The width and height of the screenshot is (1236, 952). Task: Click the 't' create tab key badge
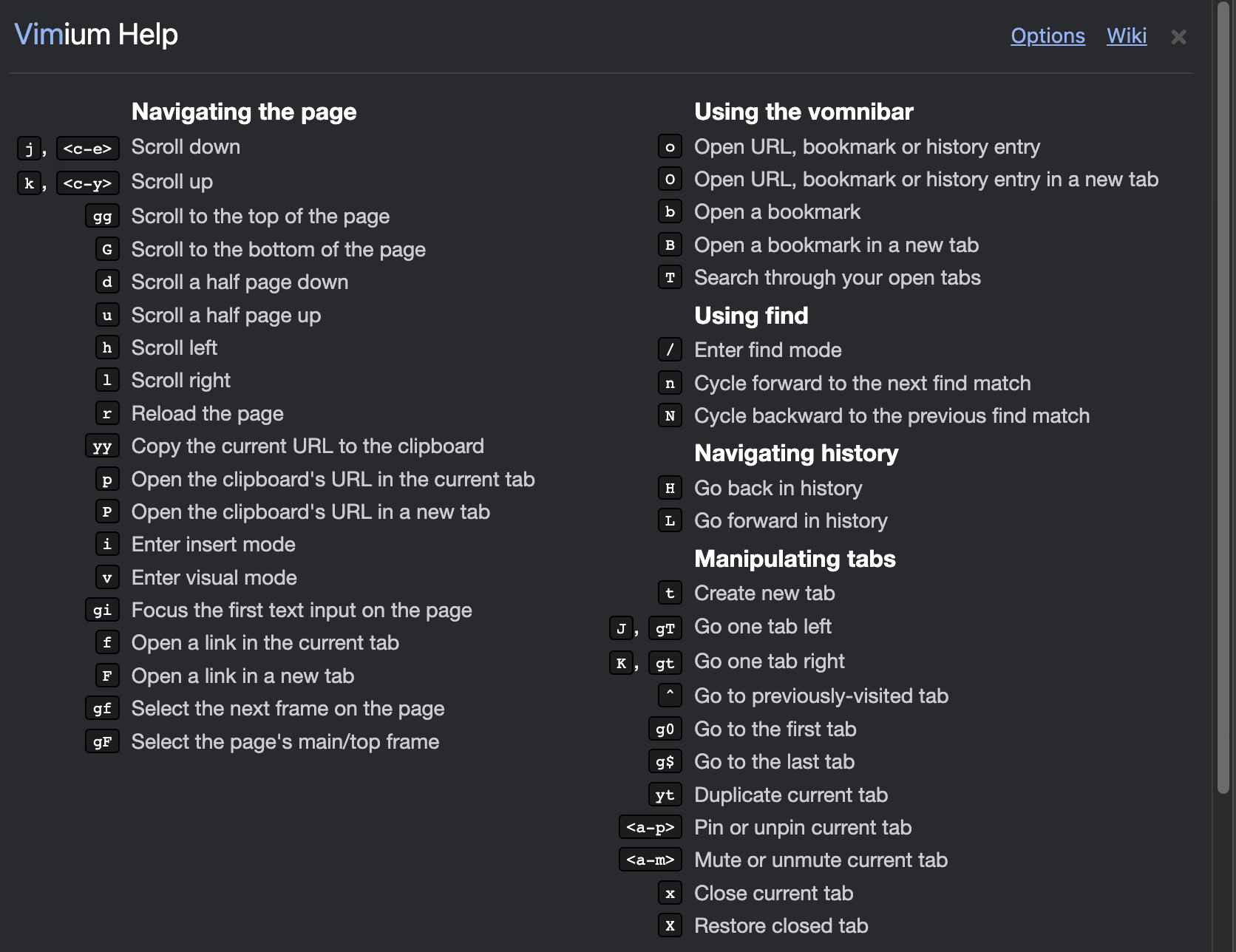coord(670,593)
